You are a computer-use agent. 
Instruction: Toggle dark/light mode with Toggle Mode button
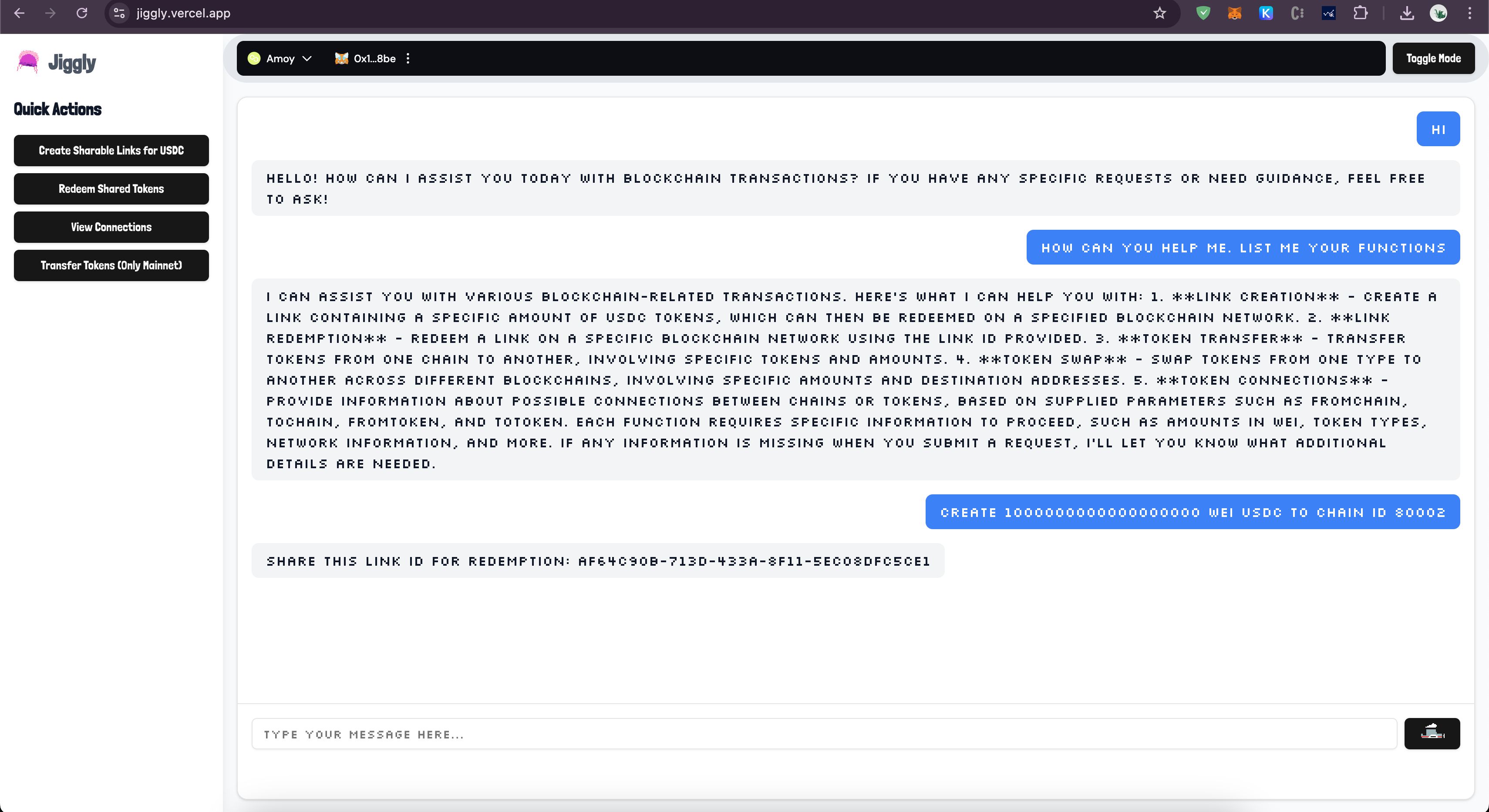coord(1432,58)
